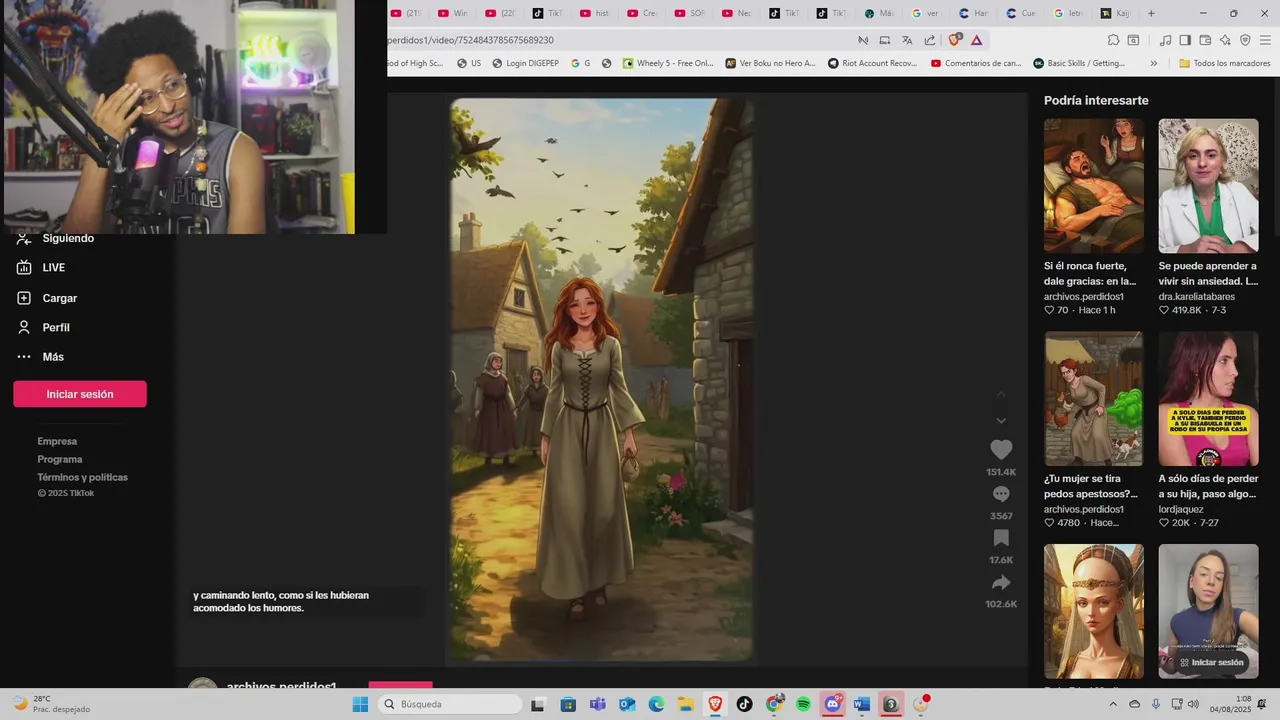Open TikTok app from the taskbar

point(744,704)
